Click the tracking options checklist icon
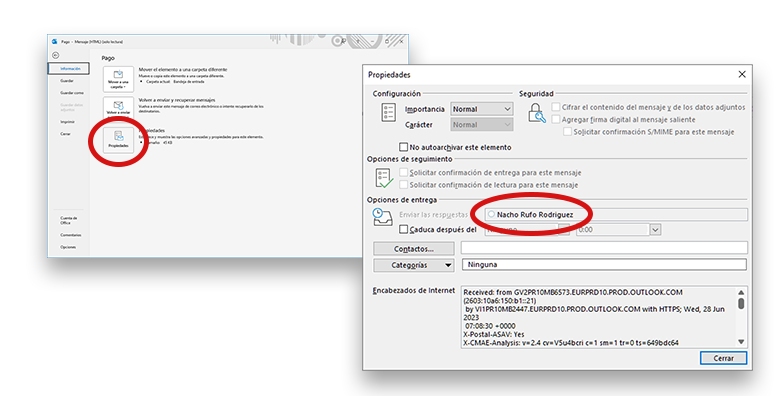 [x=384, y=178]
